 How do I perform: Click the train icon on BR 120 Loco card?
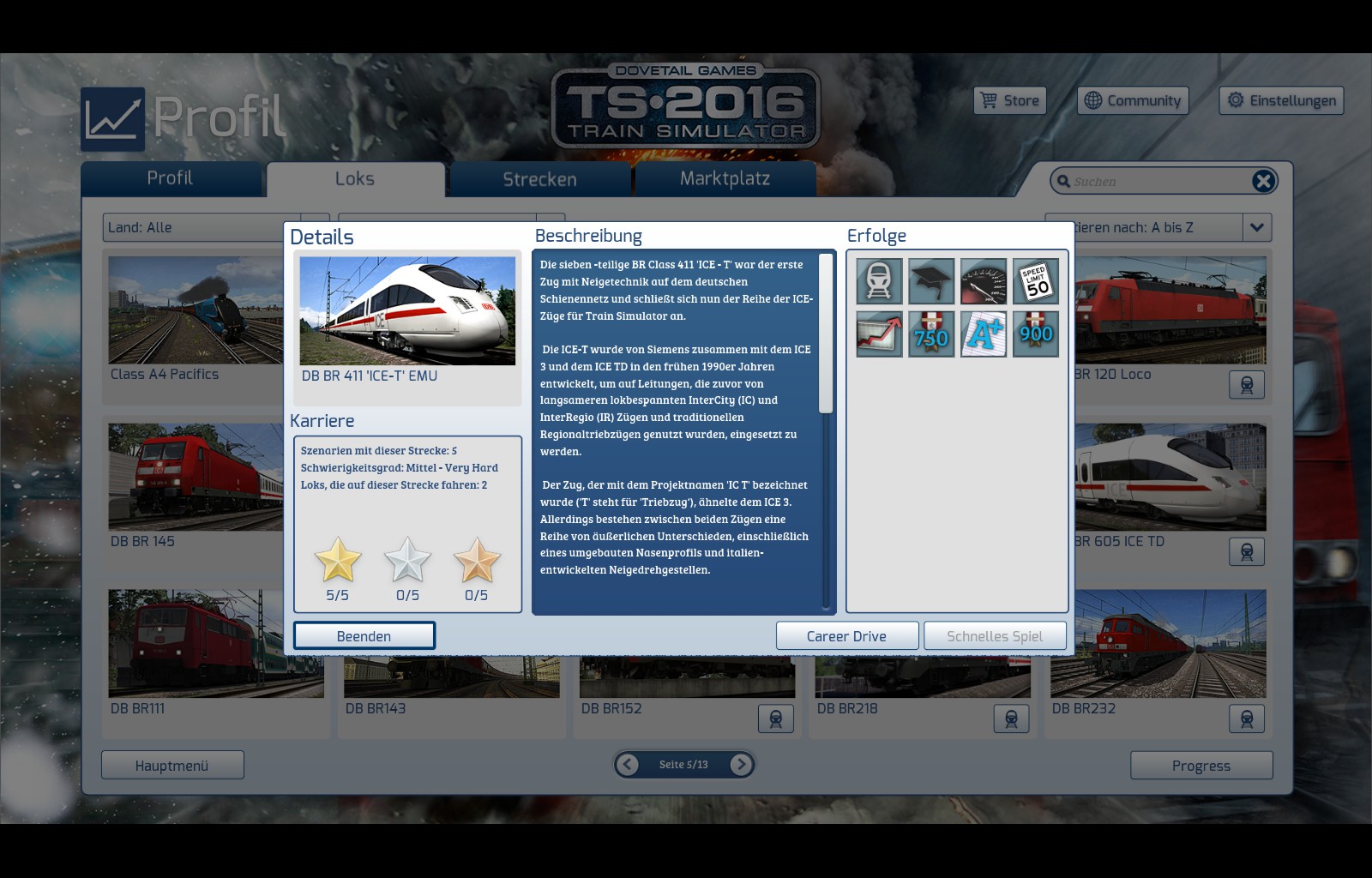(x=1247, y=385)
